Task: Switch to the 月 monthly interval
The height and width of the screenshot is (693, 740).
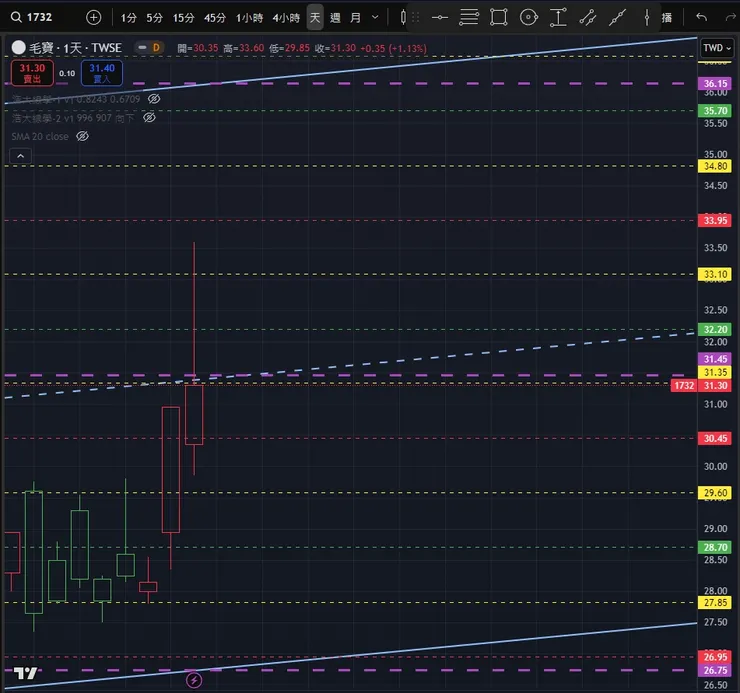Action: pos(355,18)
